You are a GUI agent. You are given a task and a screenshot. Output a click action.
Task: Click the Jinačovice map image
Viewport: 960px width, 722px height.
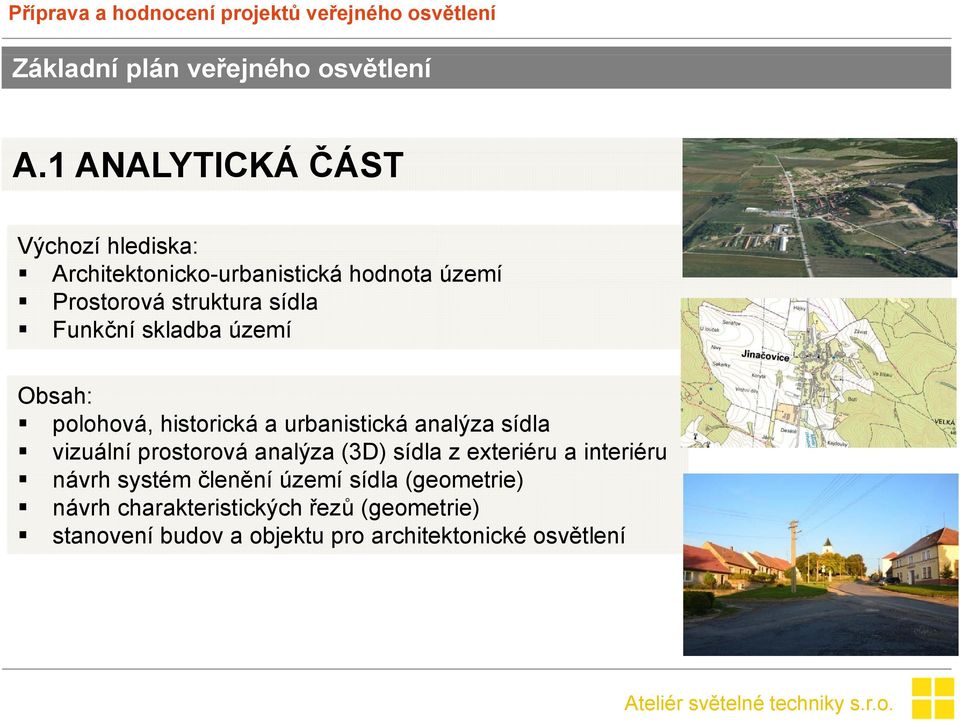point(819,372)
